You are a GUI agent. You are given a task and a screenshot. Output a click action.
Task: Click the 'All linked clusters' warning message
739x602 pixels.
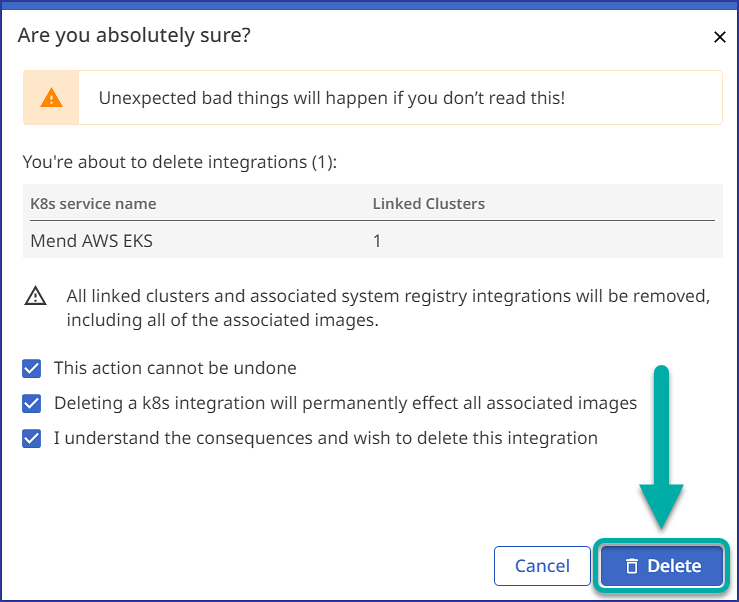[x=388, y=308]
